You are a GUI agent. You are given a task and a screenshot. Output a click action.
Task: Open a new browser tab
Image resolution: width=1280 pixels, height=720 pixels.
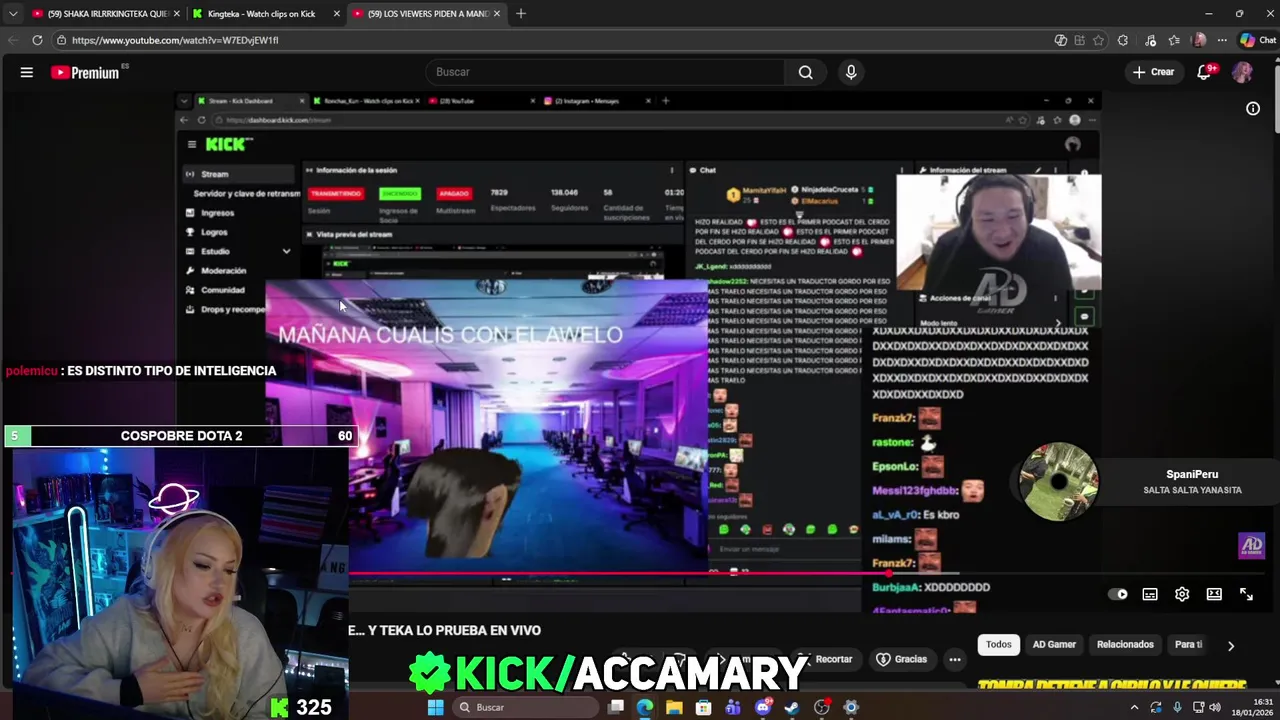point(521,14)
